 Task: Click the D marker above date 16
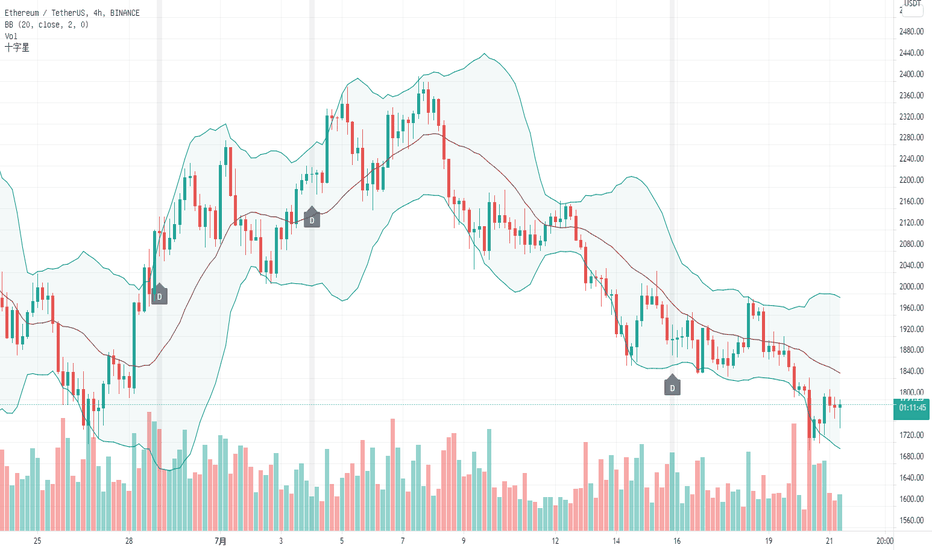673,386
